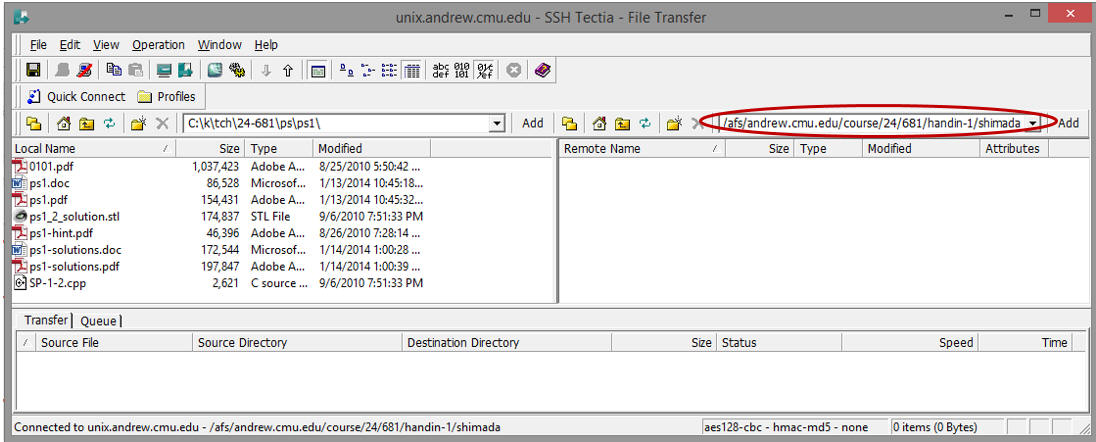Open the Help book icon

pyautogui.click(x=542, y=70)
